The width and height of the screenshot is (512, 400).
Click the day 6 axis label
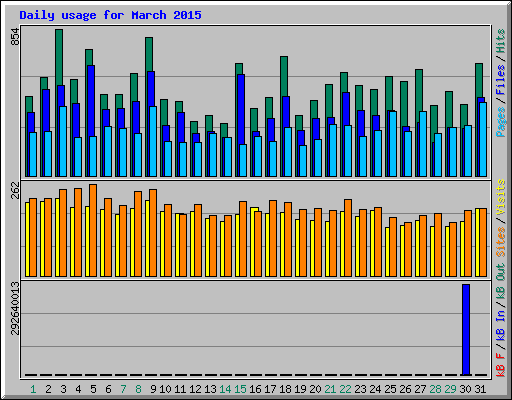pyautogui.click(x=108, y=389)
